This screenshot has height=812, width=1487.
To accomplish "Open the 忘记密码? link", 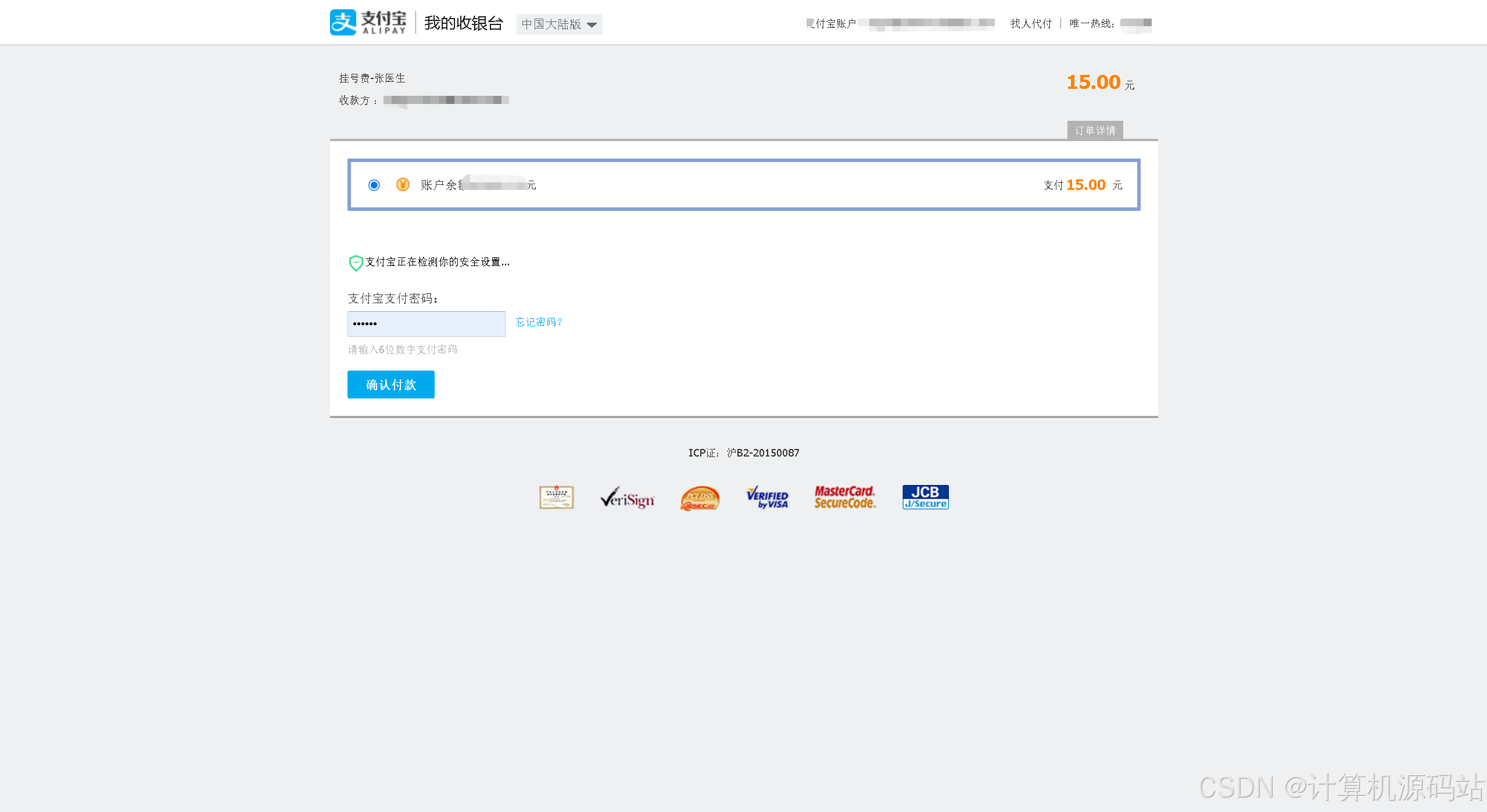I will click(539, 322).
